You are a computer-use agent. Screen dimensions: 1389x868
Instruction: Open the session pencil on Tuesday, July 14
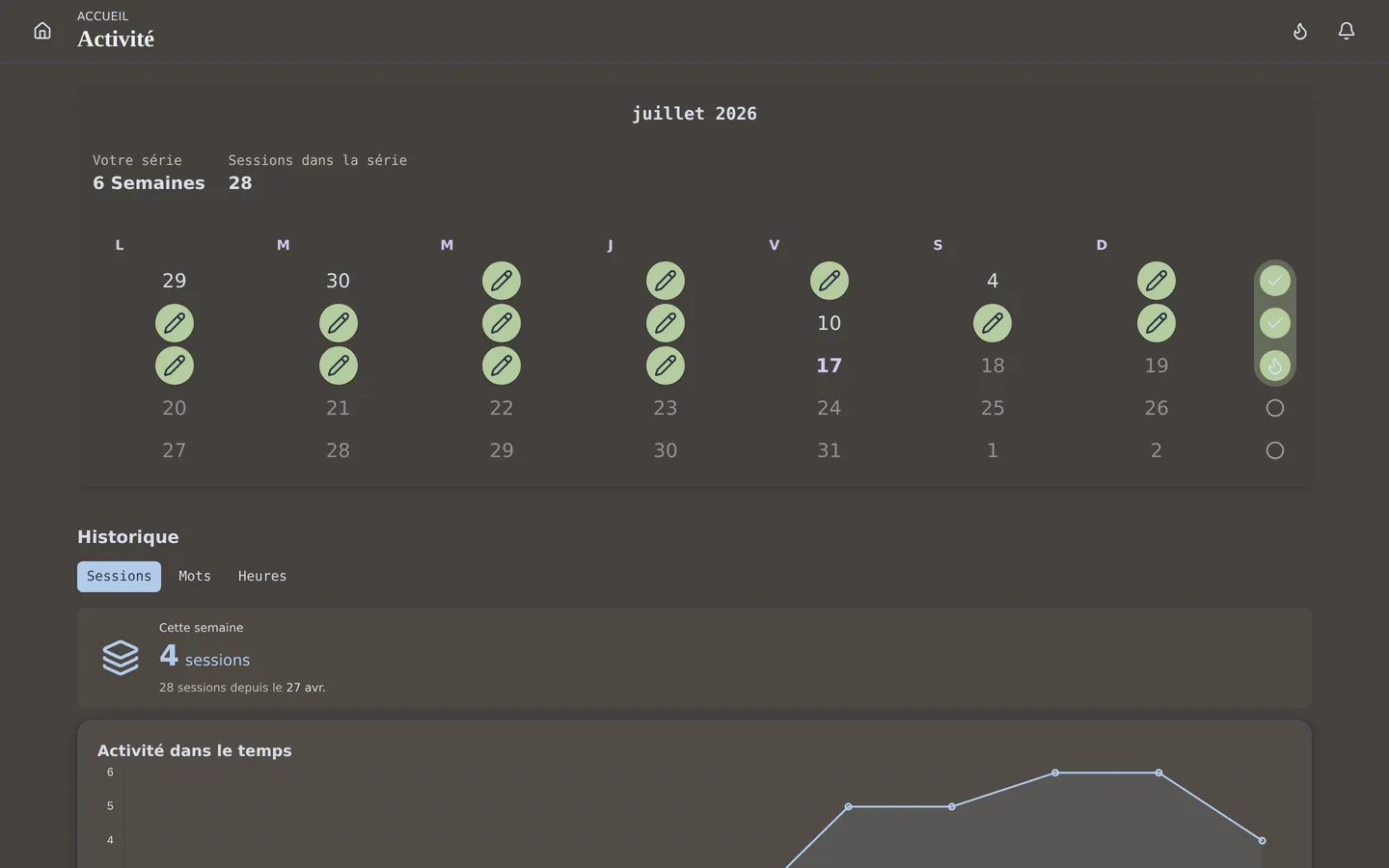tap(339, 366)
